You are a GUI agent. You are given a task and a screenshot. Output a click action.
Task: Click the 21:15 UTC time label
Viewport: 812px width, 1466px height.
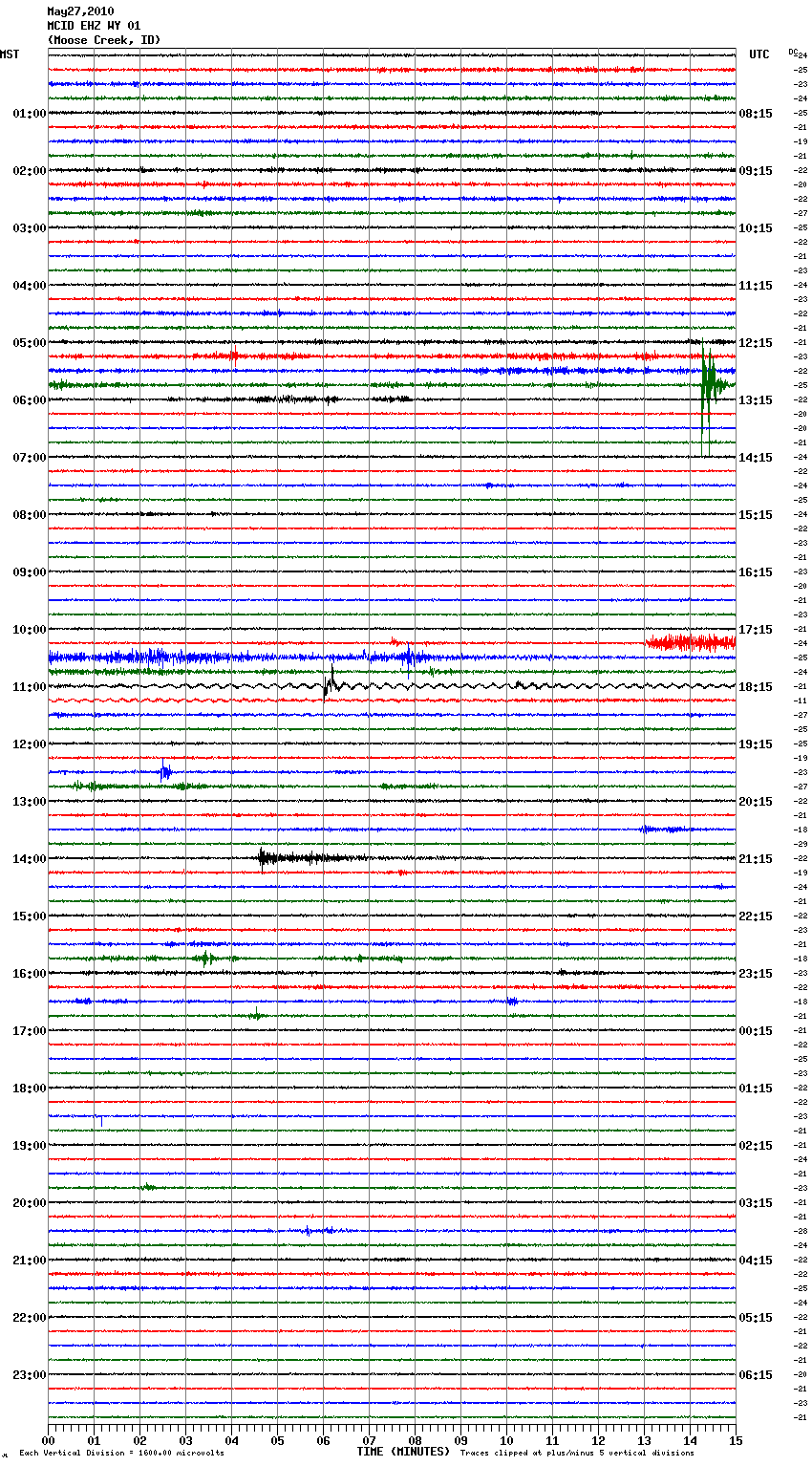(756, 859)
